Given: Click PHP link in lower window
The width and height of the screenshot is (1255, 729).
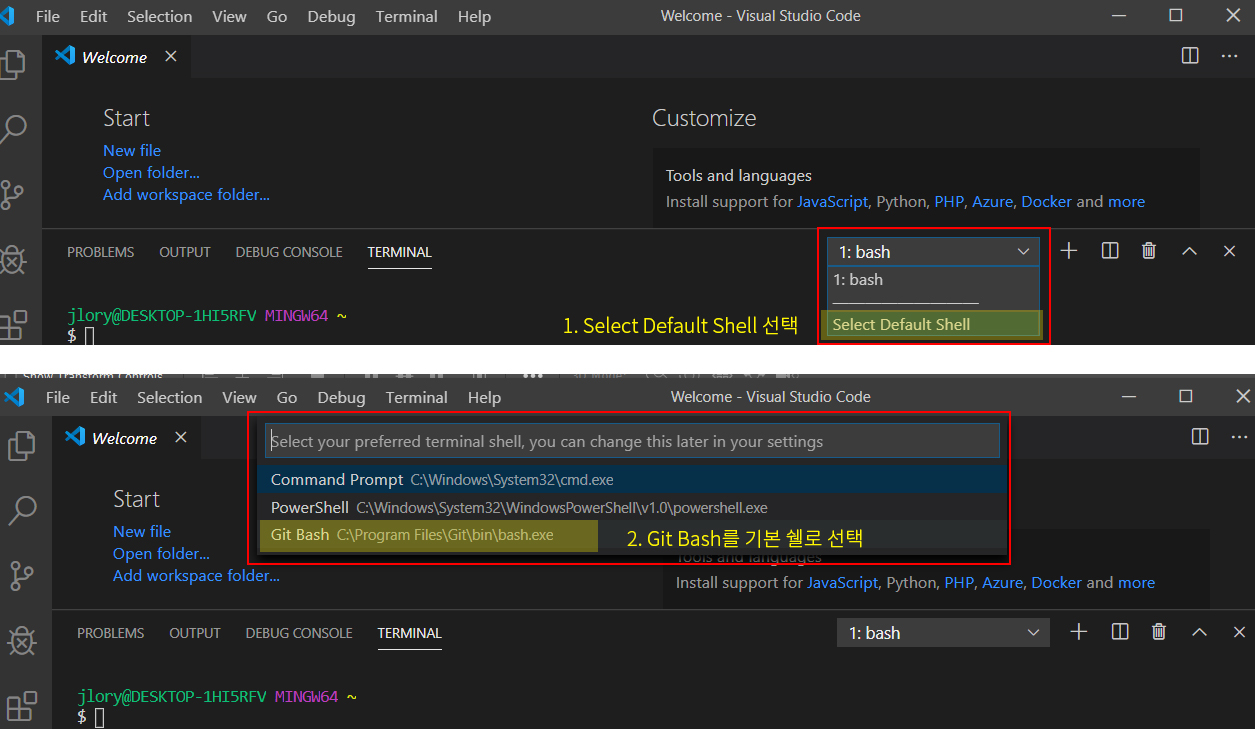Looking at the screenshot, I should (959, 582).
